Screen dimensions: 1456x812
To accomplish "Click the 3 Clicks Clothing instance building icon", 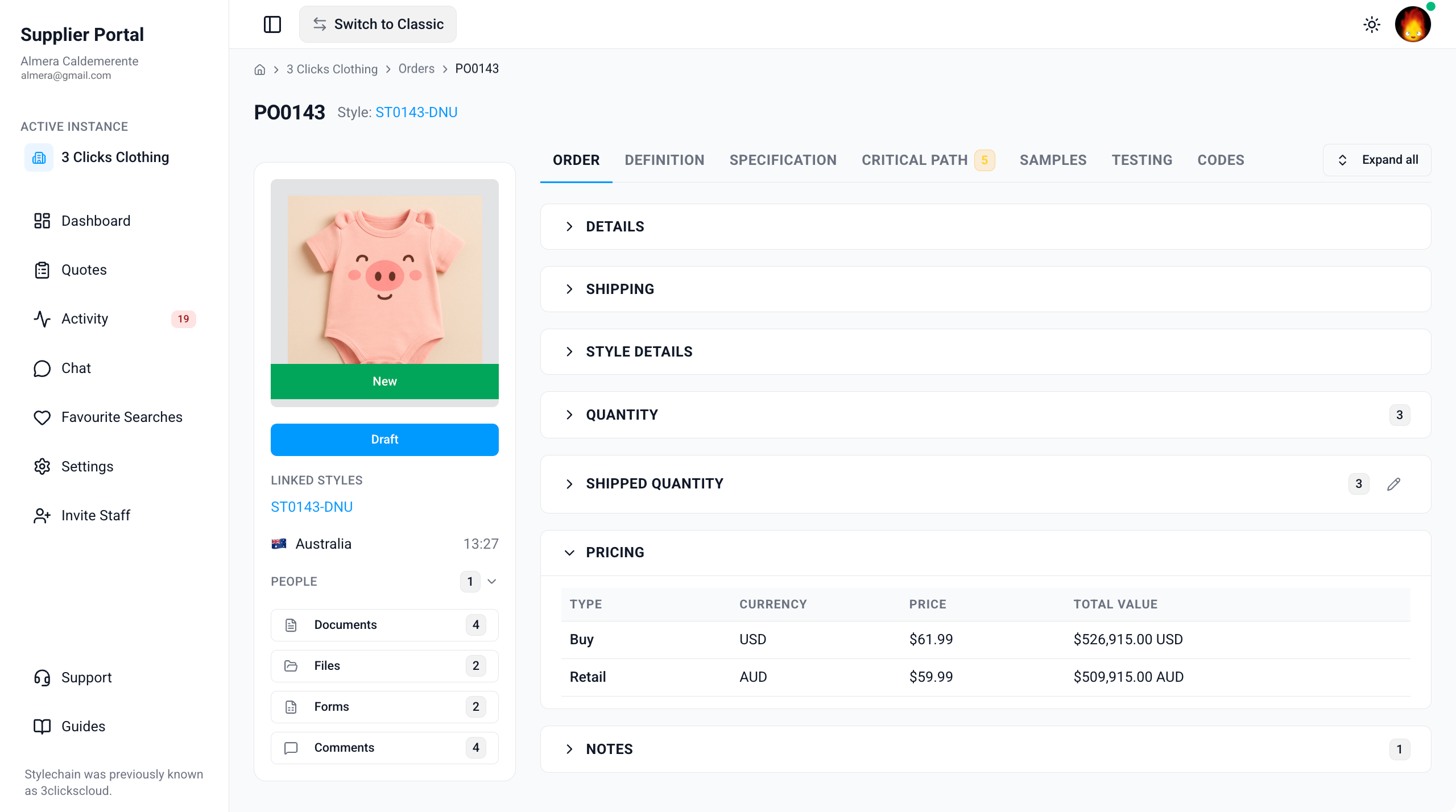I will coord(39,158).
